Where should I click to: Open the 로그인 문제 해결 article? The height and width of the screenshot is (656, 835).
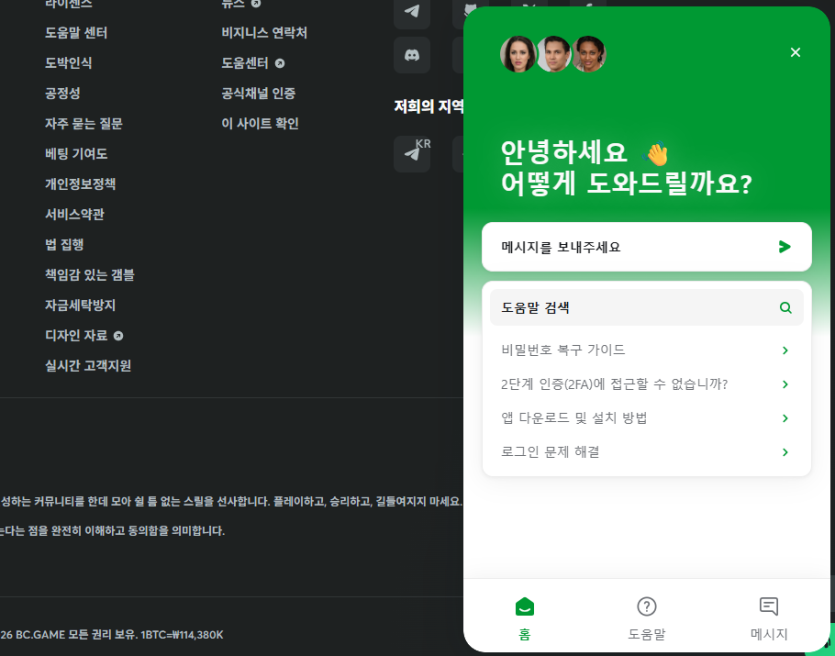tap(646, 452)
